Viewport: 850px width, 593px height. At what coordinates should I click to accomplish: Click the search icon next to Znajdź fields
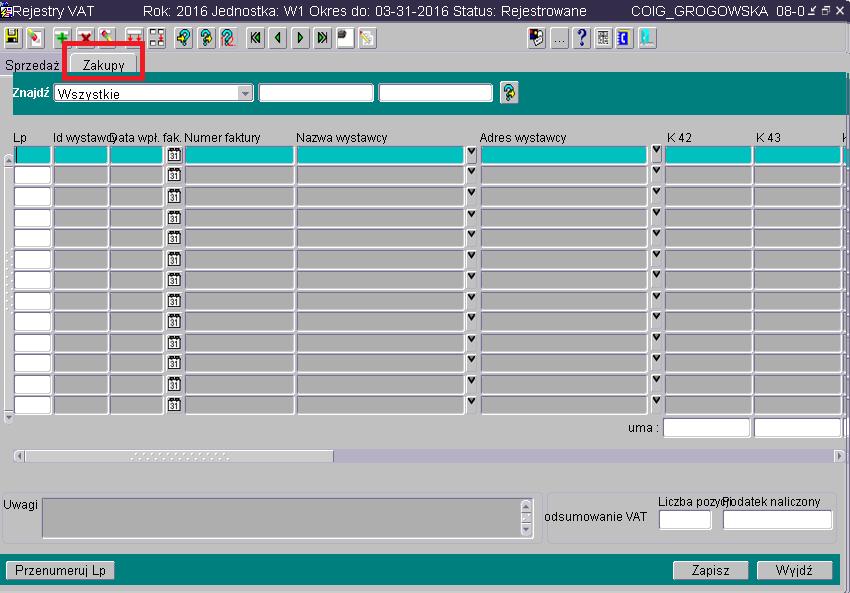tap(509, 92)
